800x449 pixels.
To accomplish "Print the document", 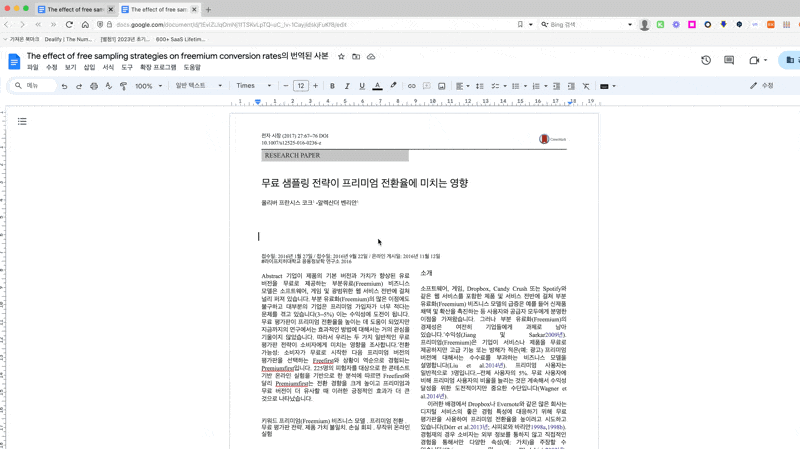I will click(x=94, y=86).
